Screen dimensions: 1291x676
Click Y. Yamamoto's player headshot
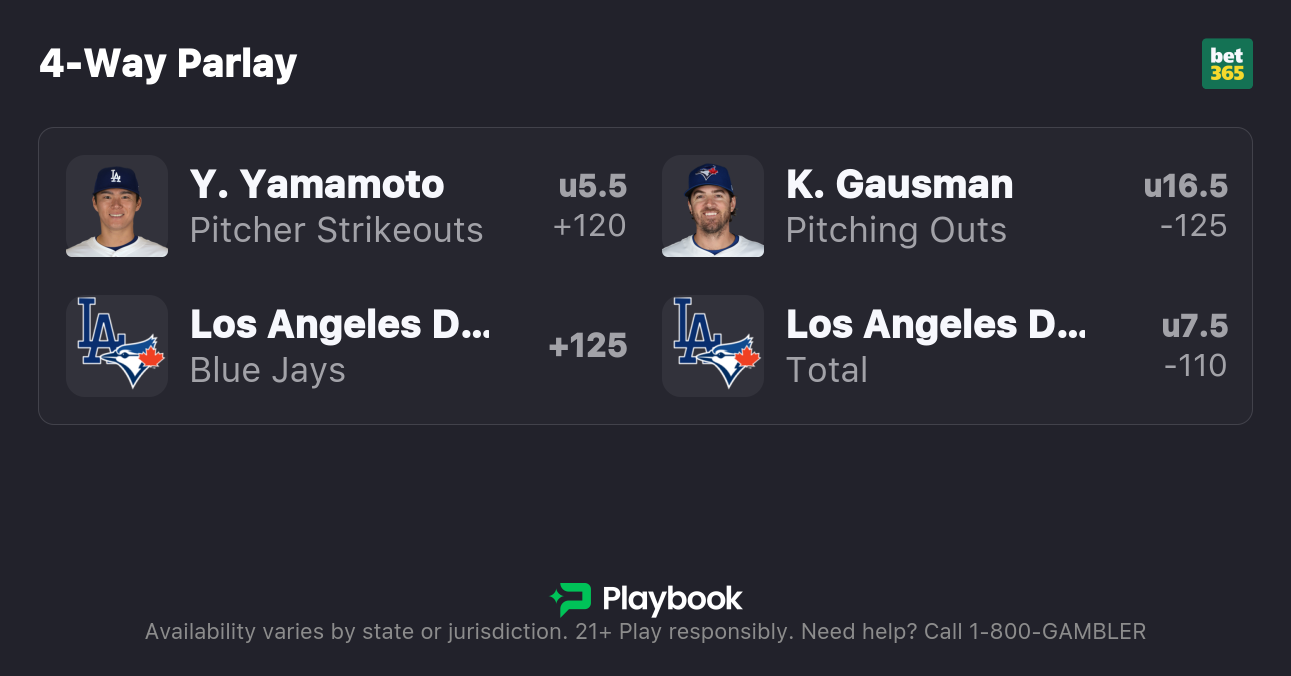pyautogui.click(x=117, y=206)
